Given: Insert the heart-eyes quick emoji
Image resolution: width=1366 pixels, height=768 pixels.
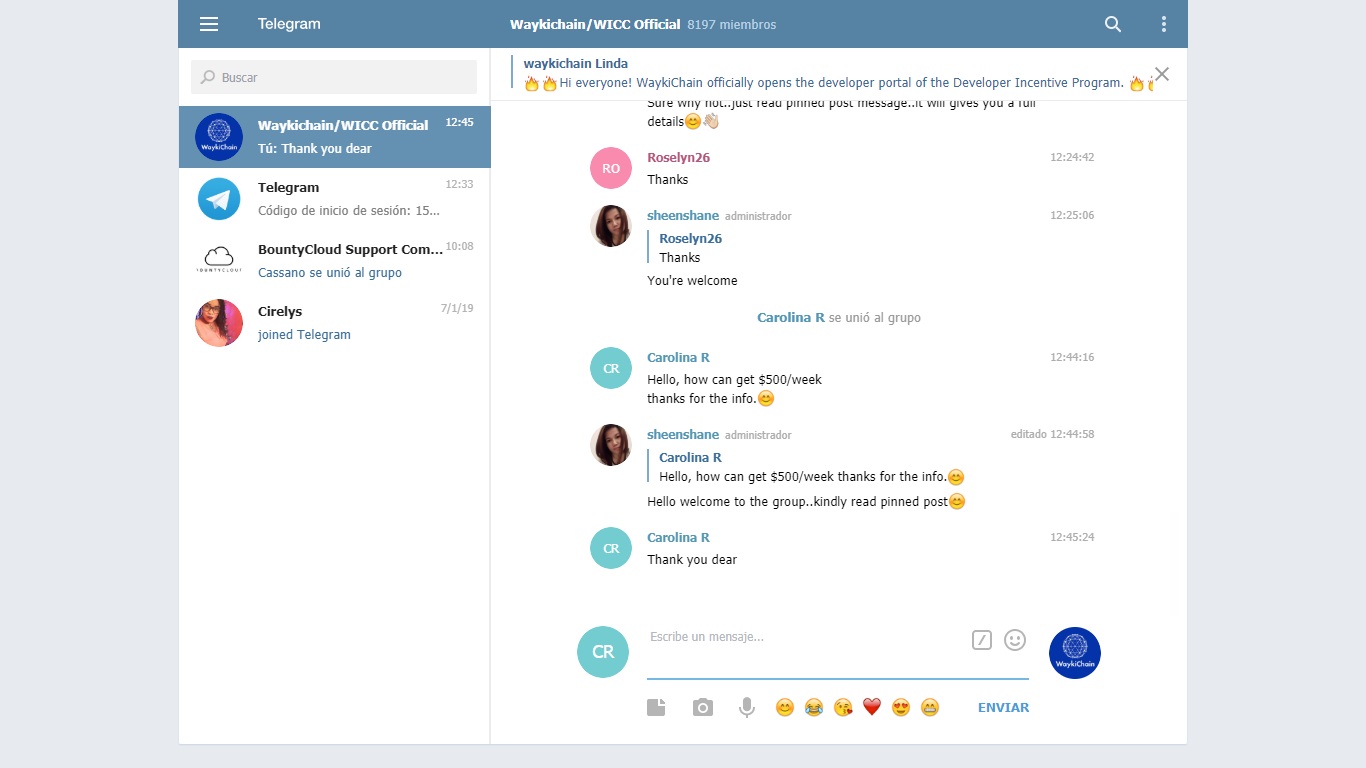Looking at the screenshot, I should (901, 708).
